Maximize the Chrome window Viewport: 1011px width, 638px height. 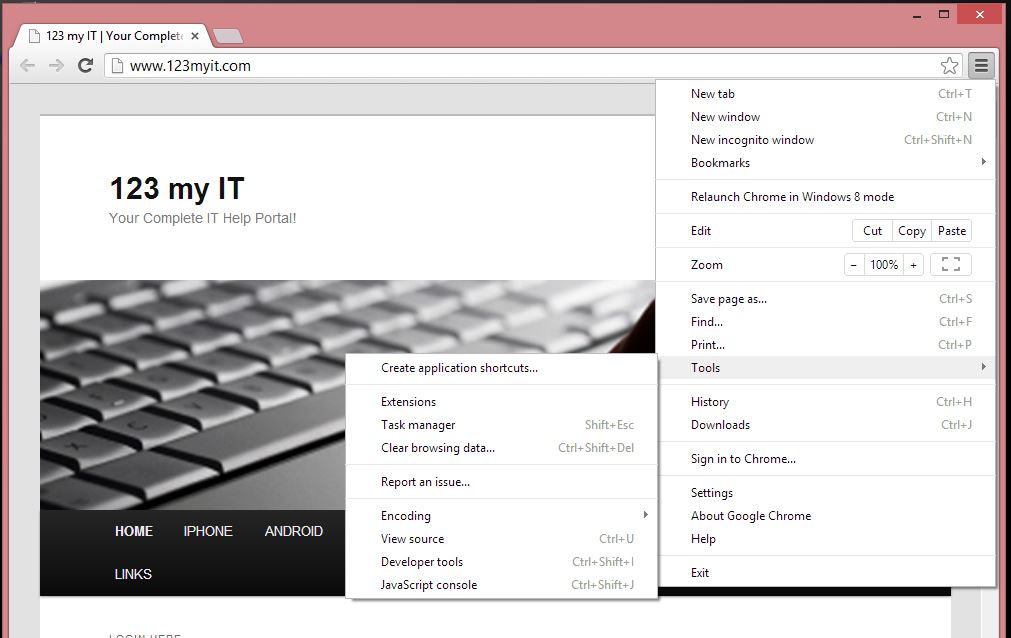pyautogui.click(x=944, y=14)
